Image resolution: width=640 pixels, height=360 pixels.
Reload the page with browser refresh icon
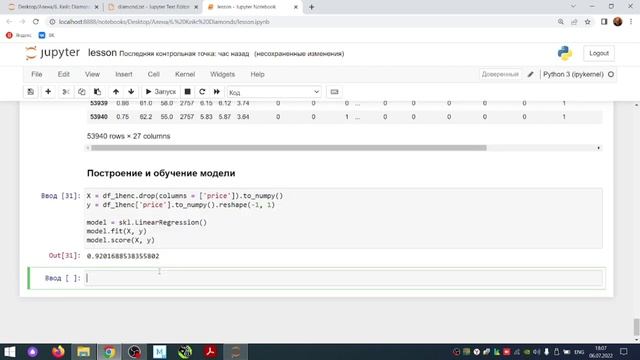click(x=36, y=22)
